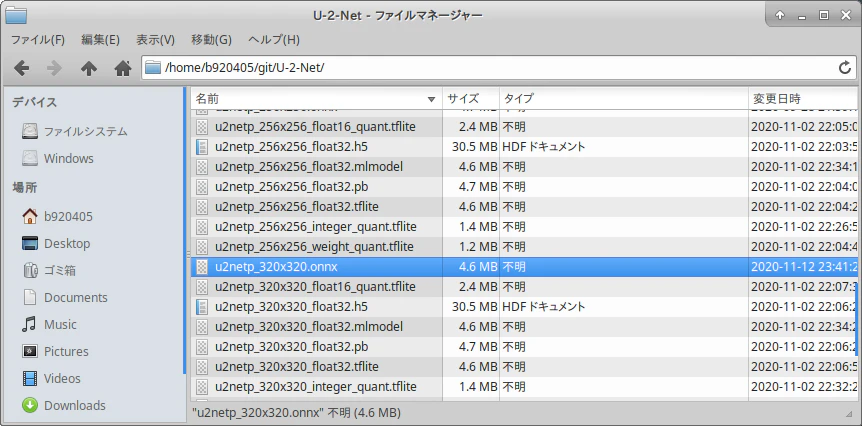Image resolution: width=862 pixels, height=426 pixels.
Task: Open the ゴミ箱 trash in sidebar
Action: click(x=49, y=270)
